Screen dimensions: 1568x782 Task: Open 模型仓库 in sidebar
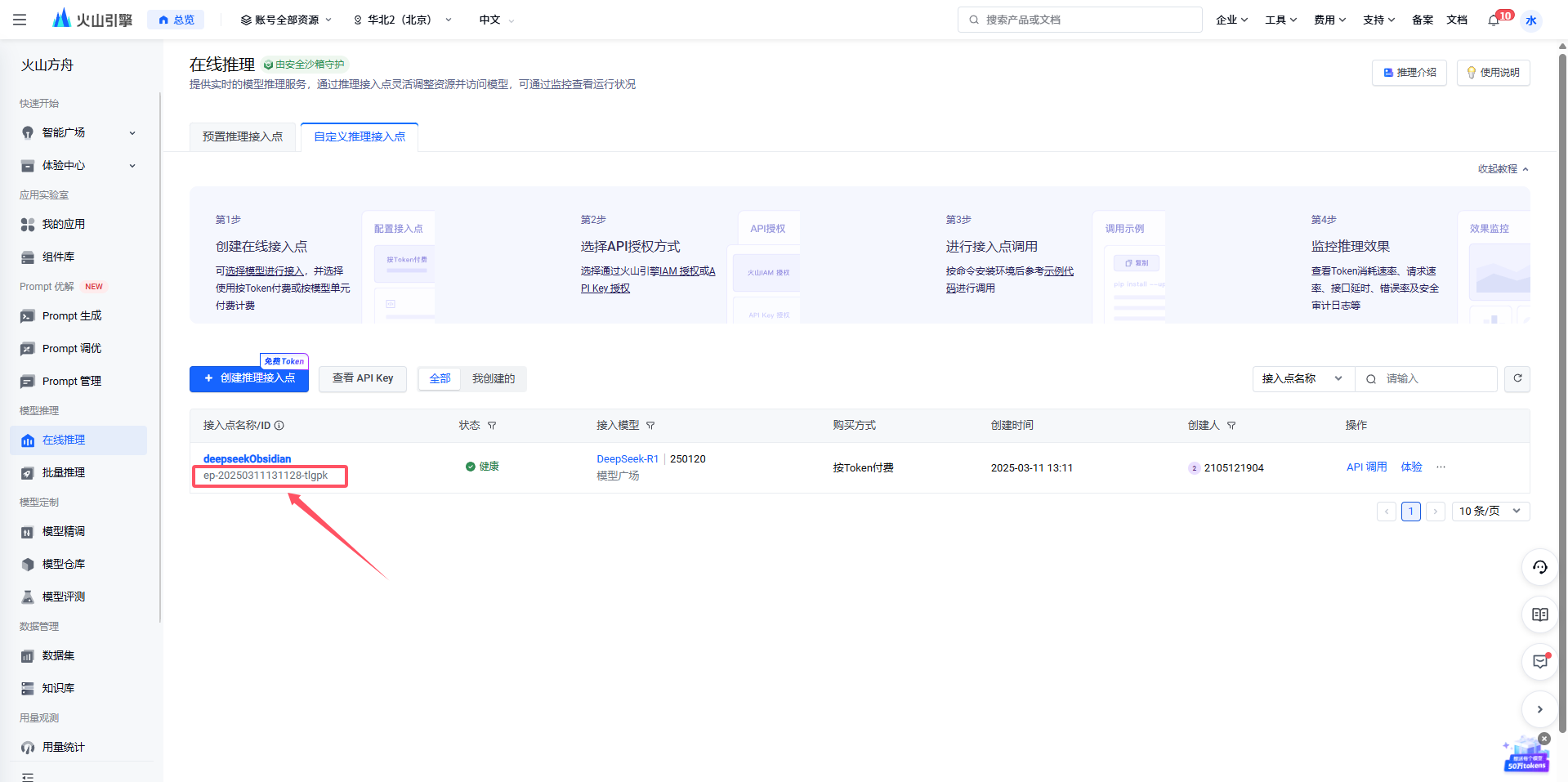pos(78,564)
